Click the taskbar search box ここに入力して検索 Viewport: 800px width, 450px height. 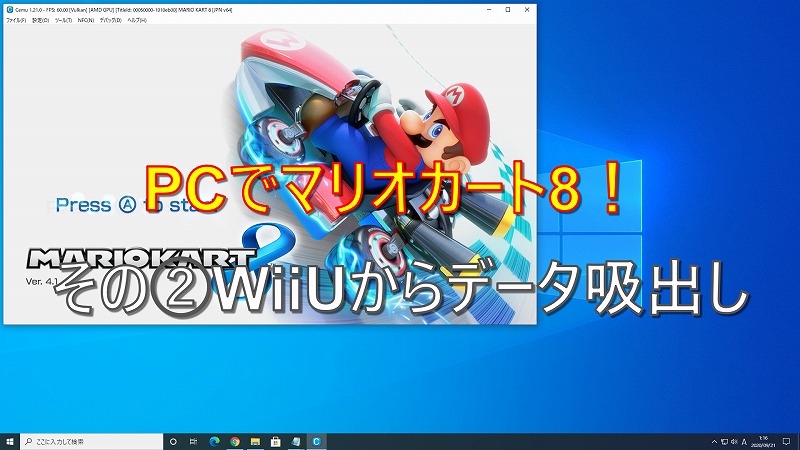point(91,441)
